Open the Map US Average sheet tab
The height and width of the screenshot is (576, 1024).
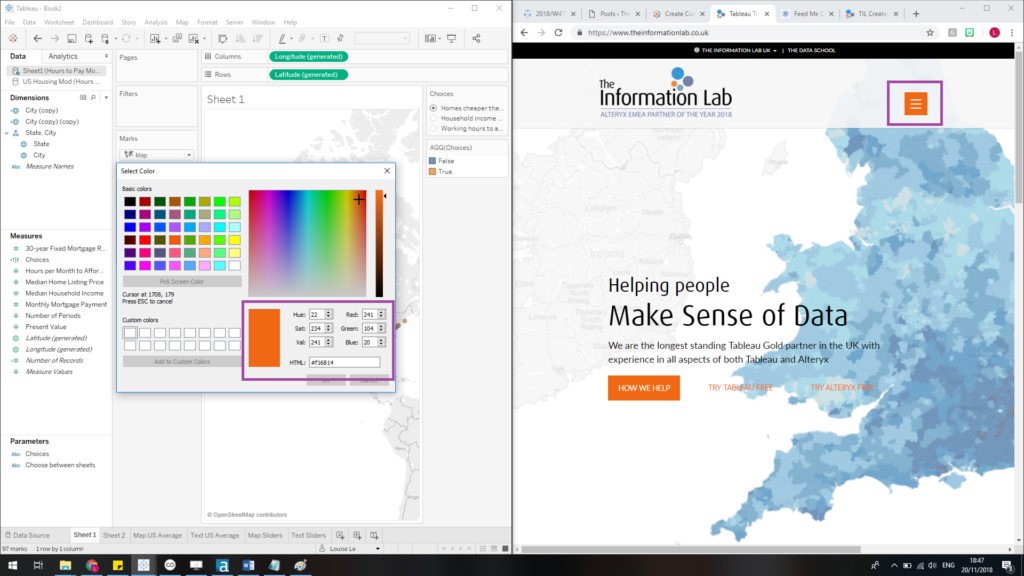click(157, 535)
